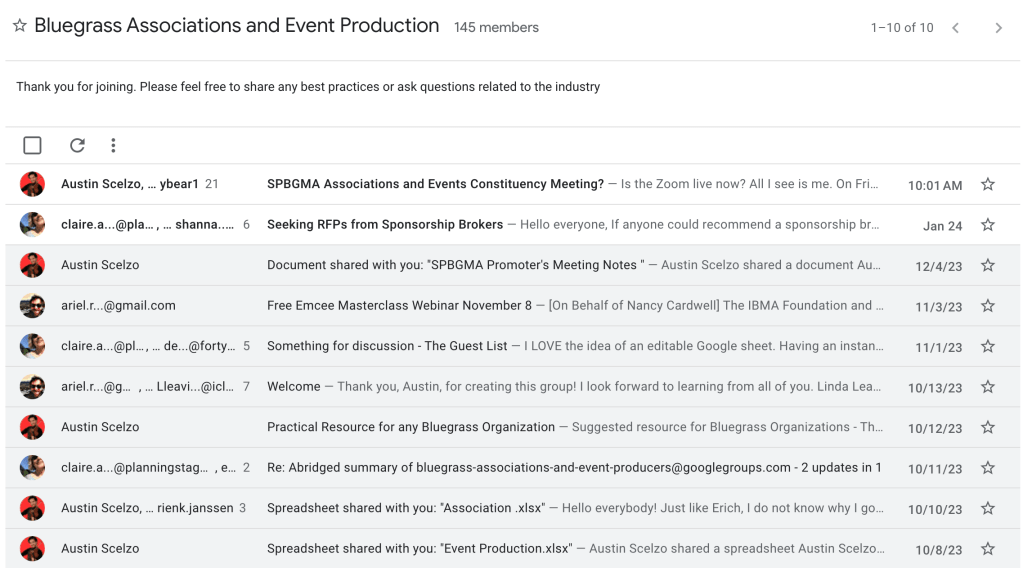Open Something for discussion - The Guest List

[x=387, y=346]
